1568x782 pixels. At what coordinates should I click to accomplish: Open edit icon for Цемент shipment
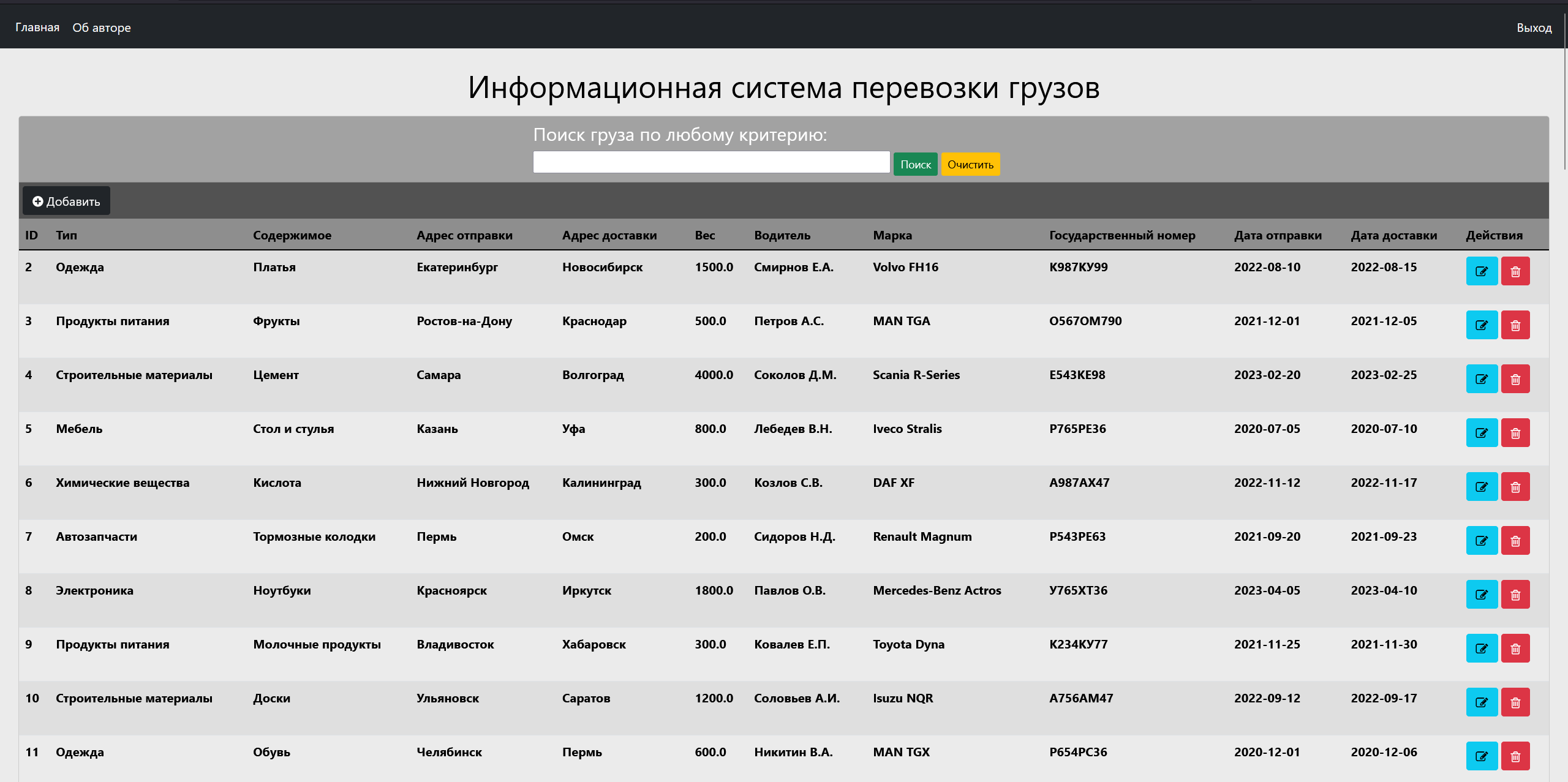click(1482, 378)
